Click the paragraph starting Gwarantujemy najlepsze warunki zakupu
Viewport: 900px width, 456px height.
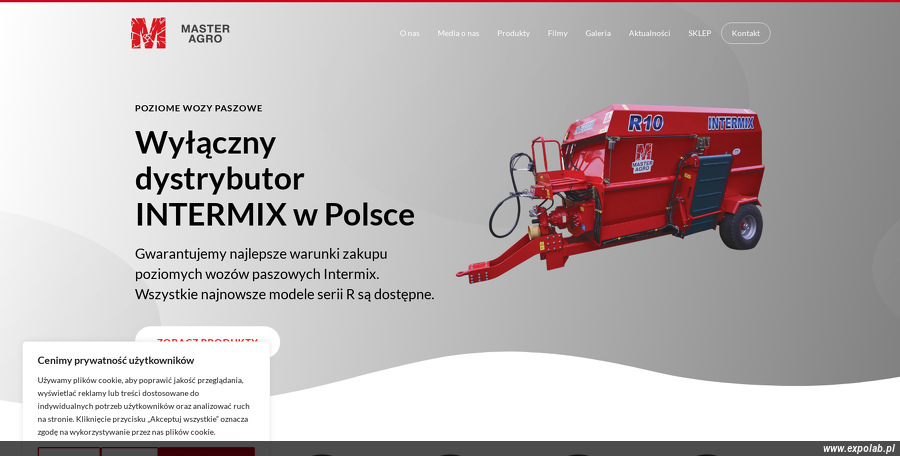(x=285, y=274)
